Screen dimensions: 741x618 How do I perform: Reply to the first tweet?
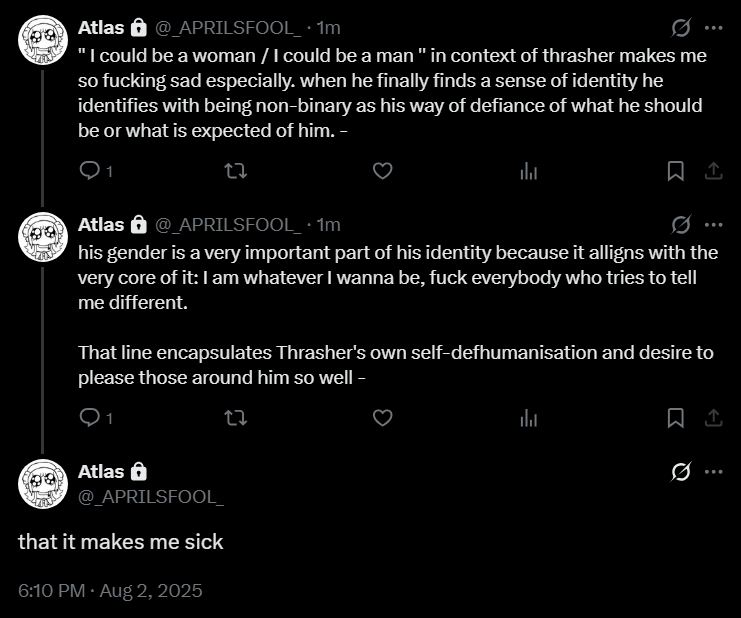(x=90, y=171)
